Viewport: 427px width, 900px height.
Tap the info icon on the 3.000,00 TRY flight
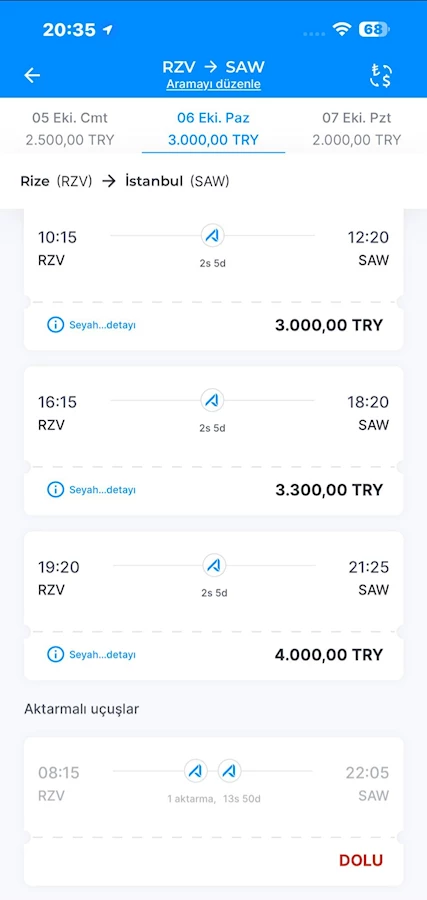55,325
